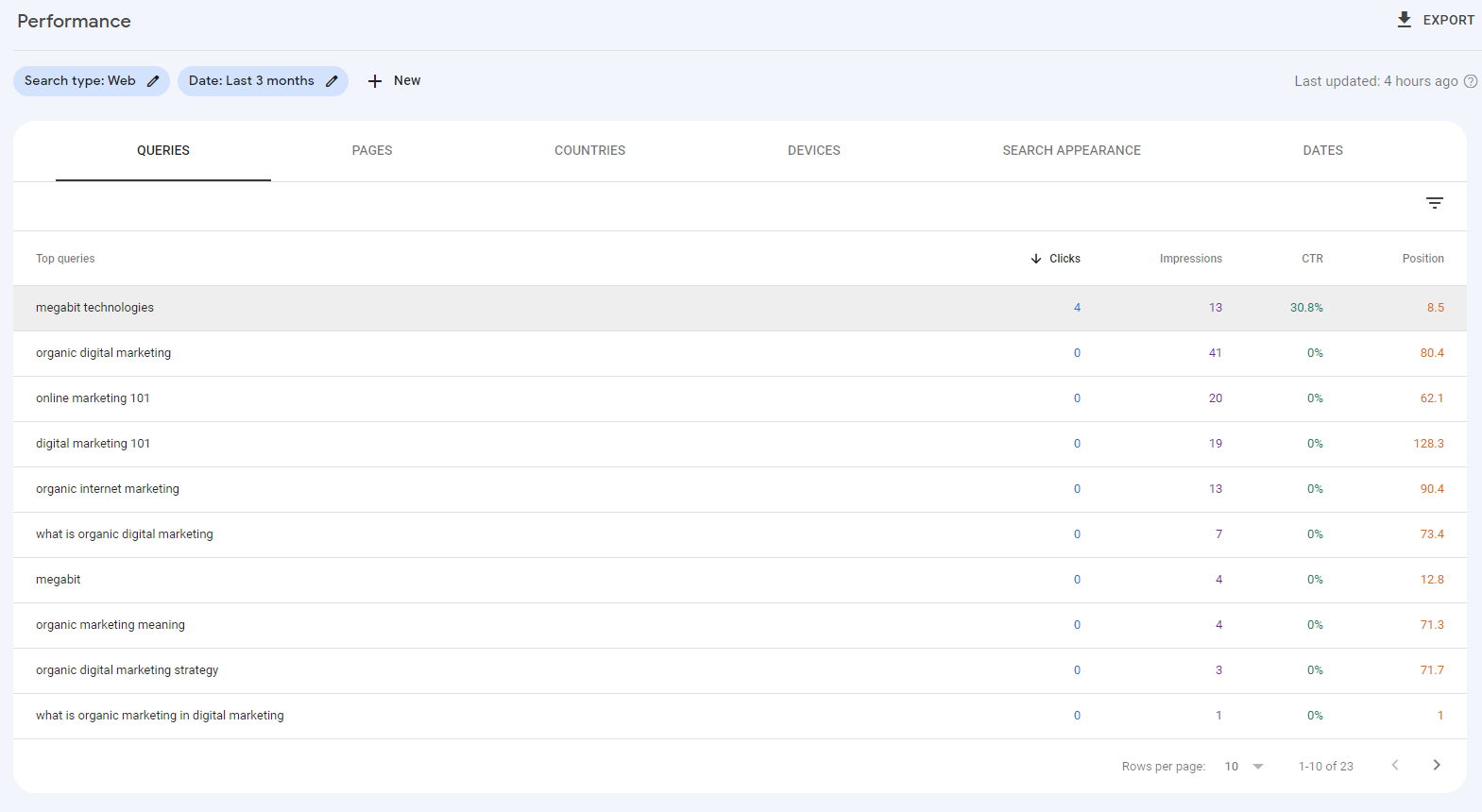Sort by the CTR column header

[x=1312, y=259]
